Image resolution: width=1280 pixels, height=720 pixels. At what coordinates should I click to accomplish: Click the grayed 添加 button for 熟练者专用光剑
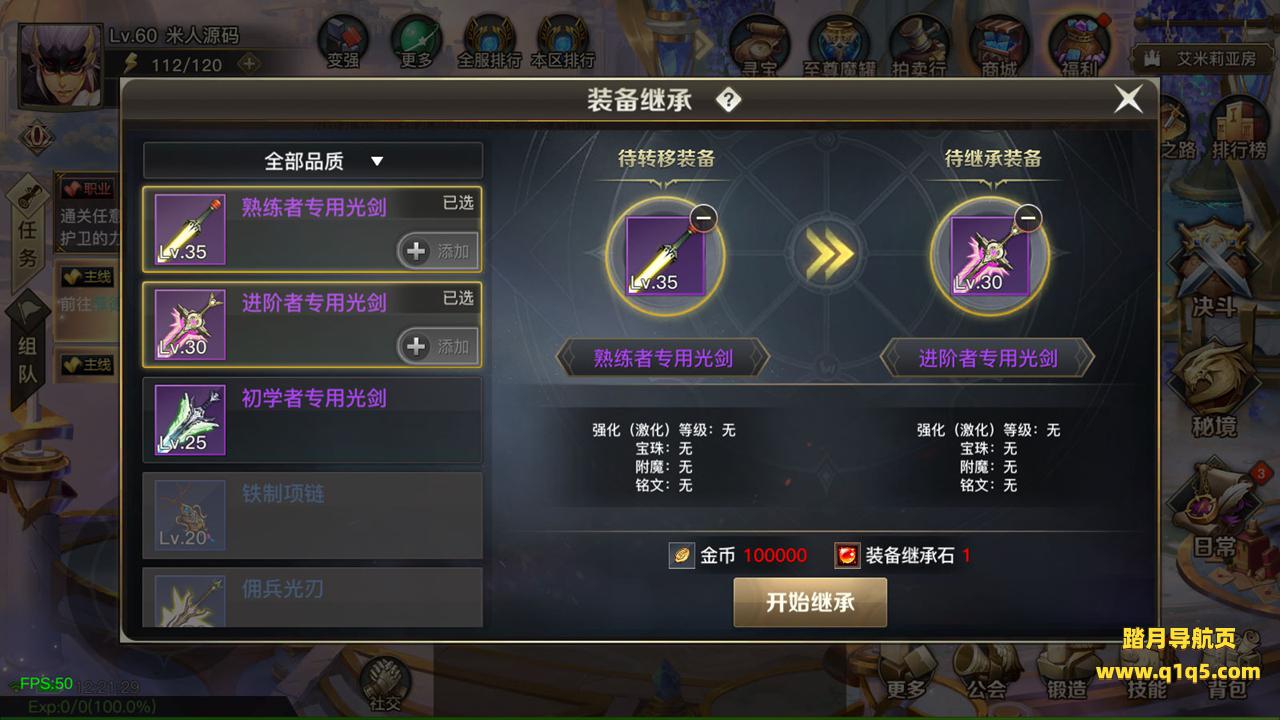(438, 251)
